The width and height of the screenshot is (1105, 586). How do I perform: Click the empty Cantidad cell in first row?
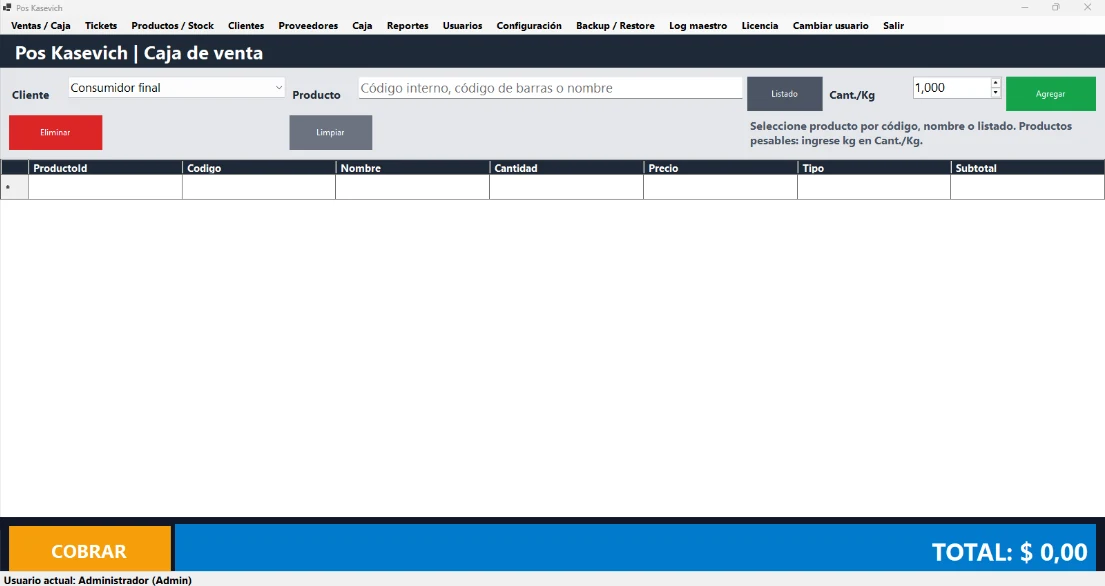[566, 187]
